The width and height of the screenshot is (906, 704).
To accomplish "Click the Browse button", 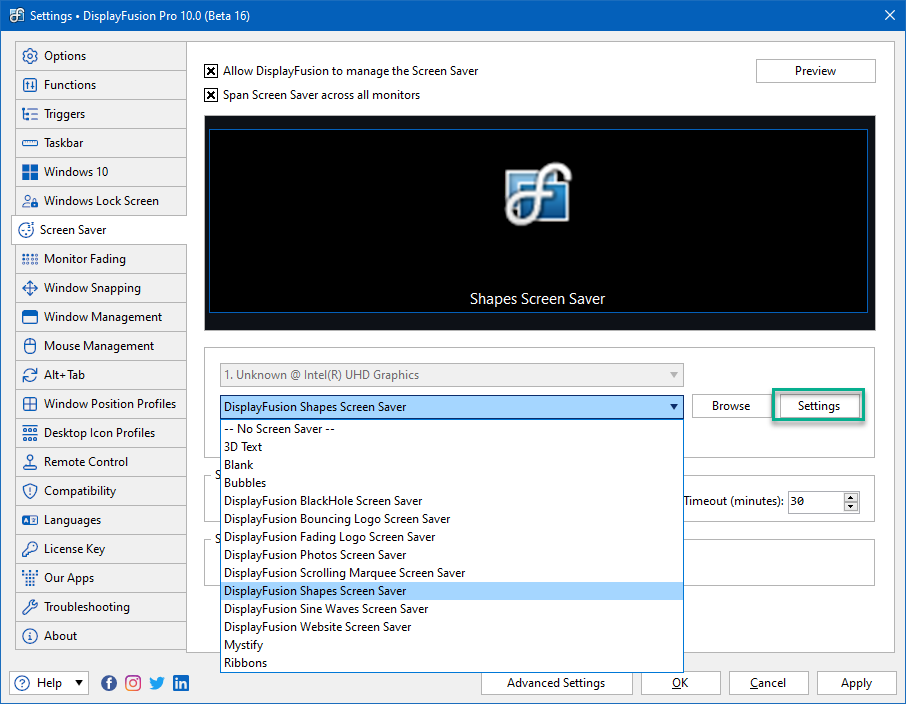I will pyautogui.click(x=731, y=406).
